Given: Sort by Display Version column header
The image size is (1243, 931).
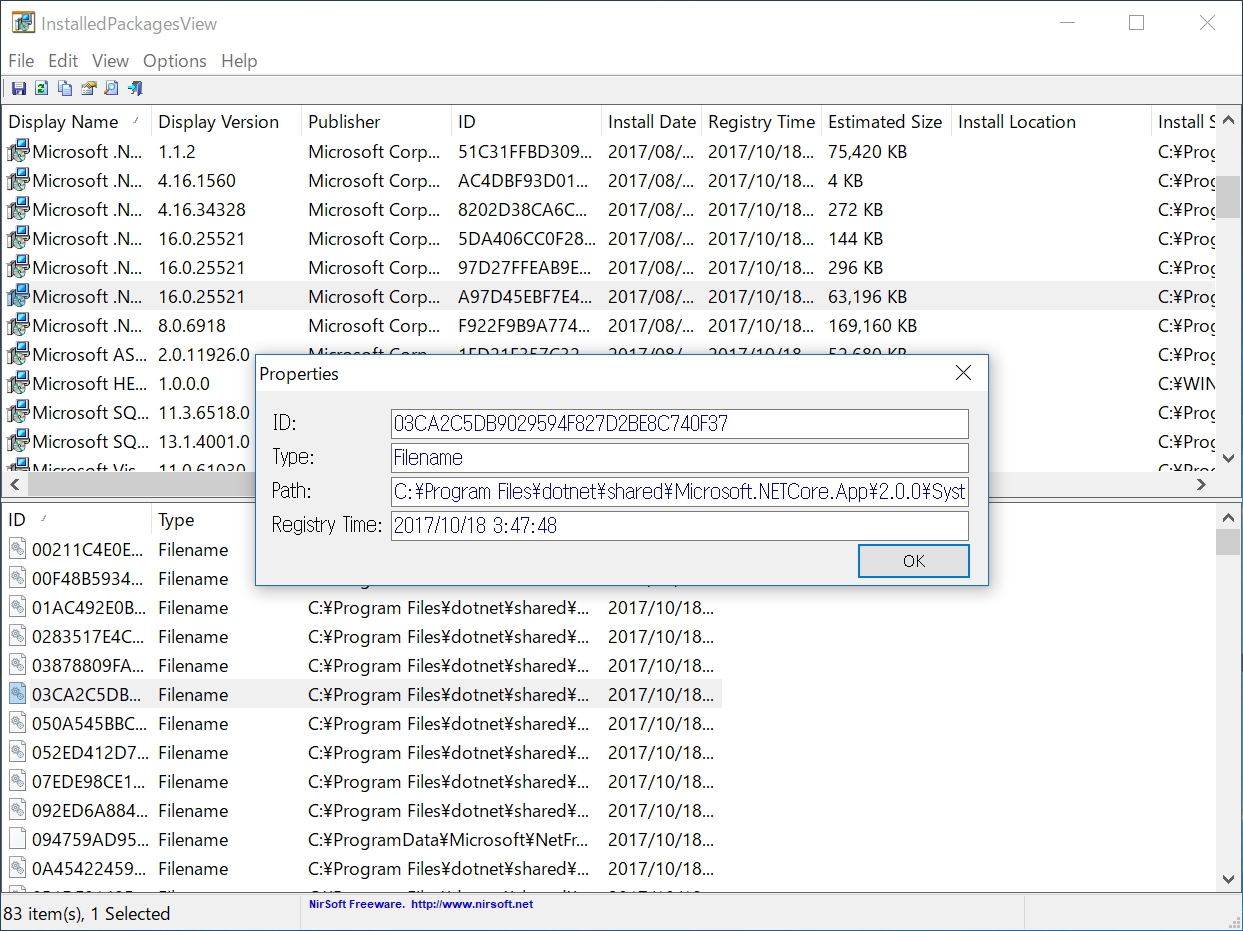Looking at the screenshot, I should pos(226,122).
